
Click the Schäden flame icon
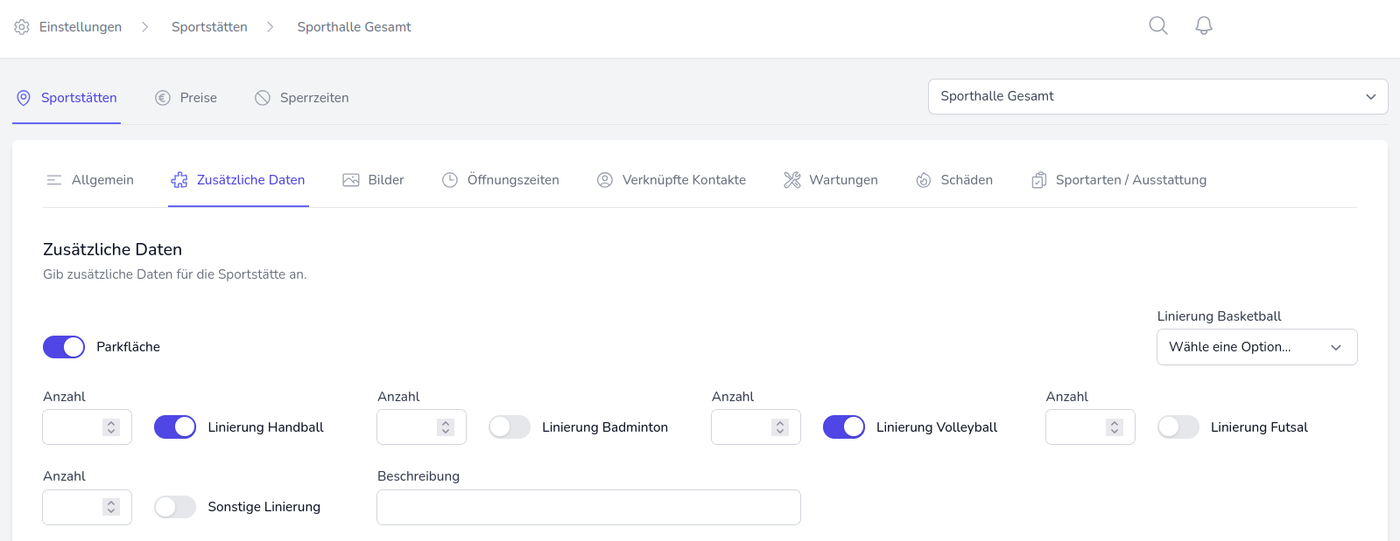click(x=923, y=180)
